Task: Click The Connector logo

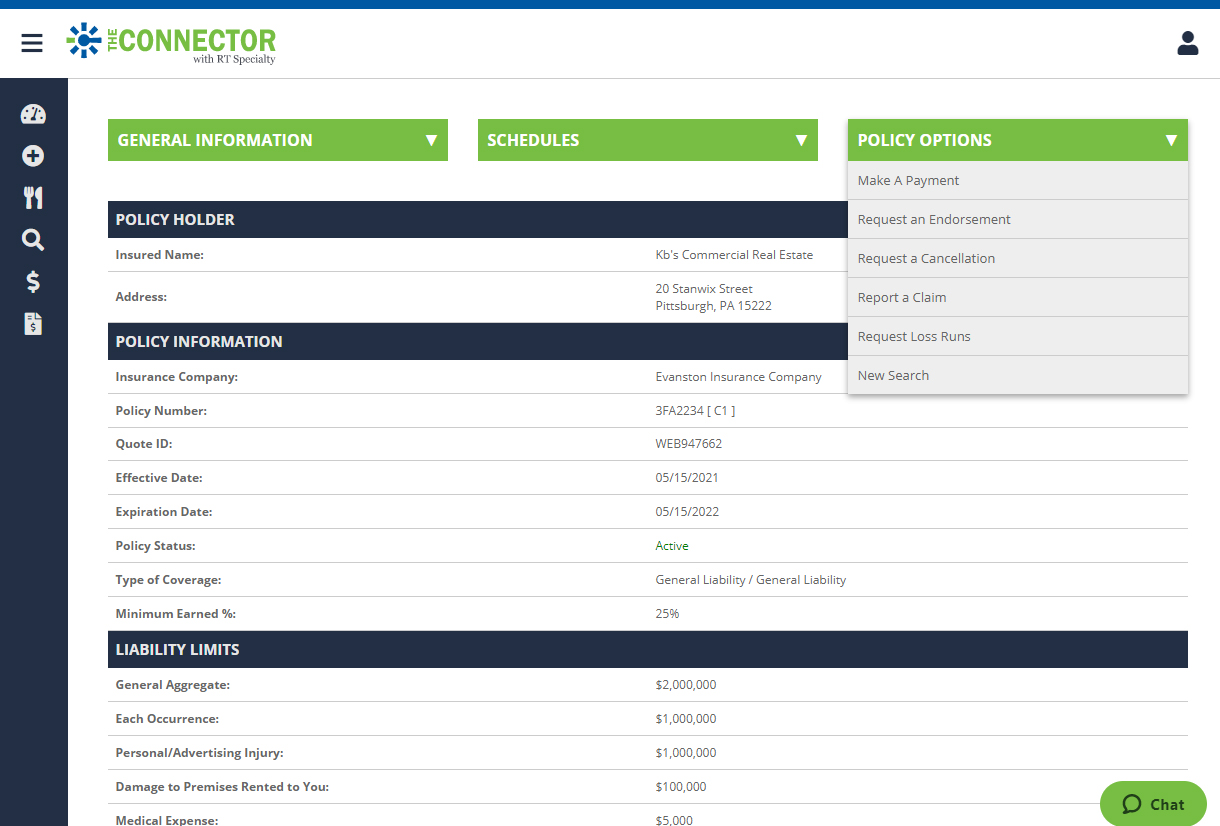Action: tap(171, 43)
